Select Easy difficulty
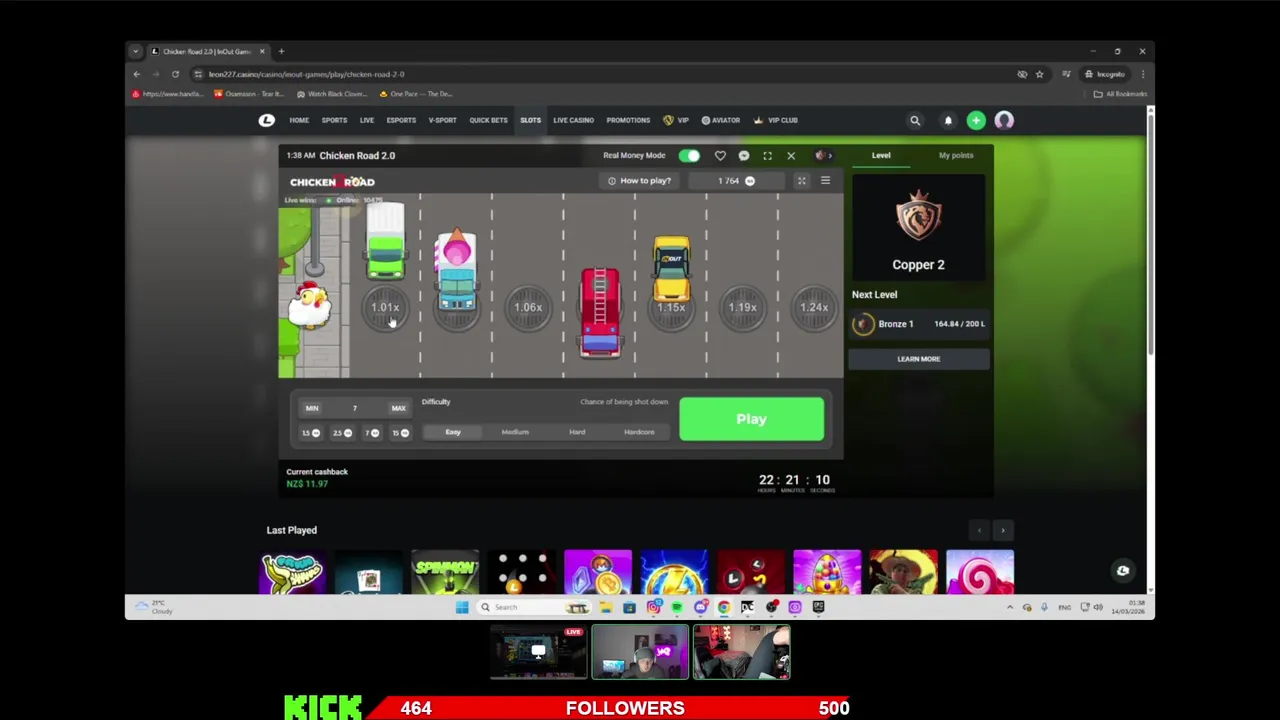Viewport: 1280px width, 720px height. [453, 432]
